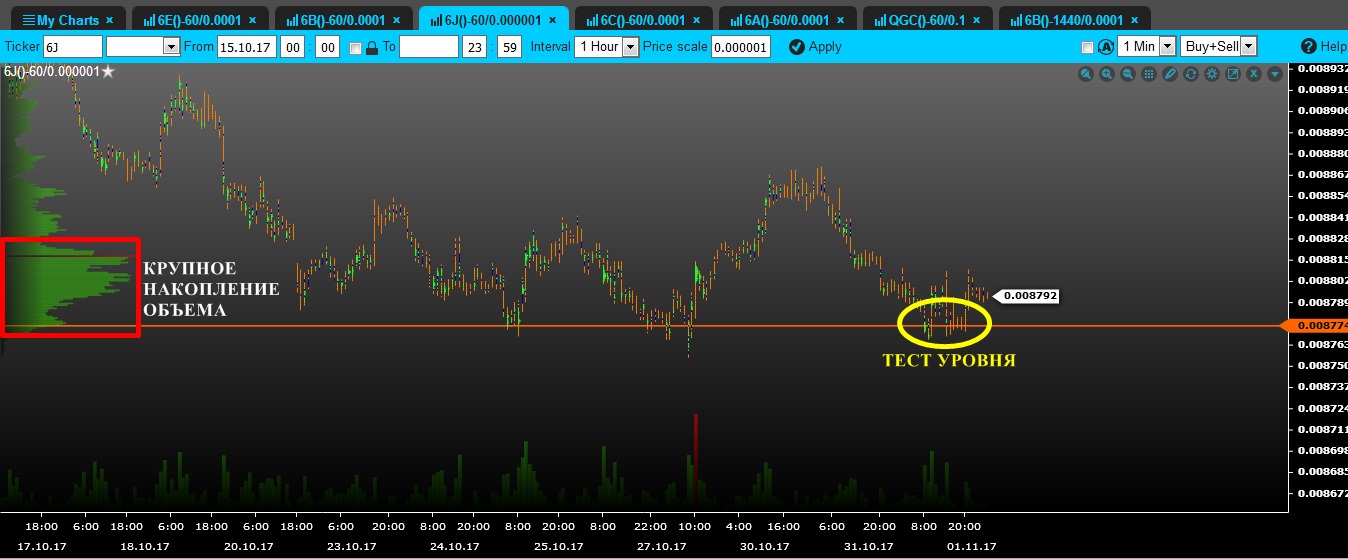Screen dimensions: 1348x559
Task: Tick the auto-refresh checkbox near 1 Min
Action: pos(1087,47)
